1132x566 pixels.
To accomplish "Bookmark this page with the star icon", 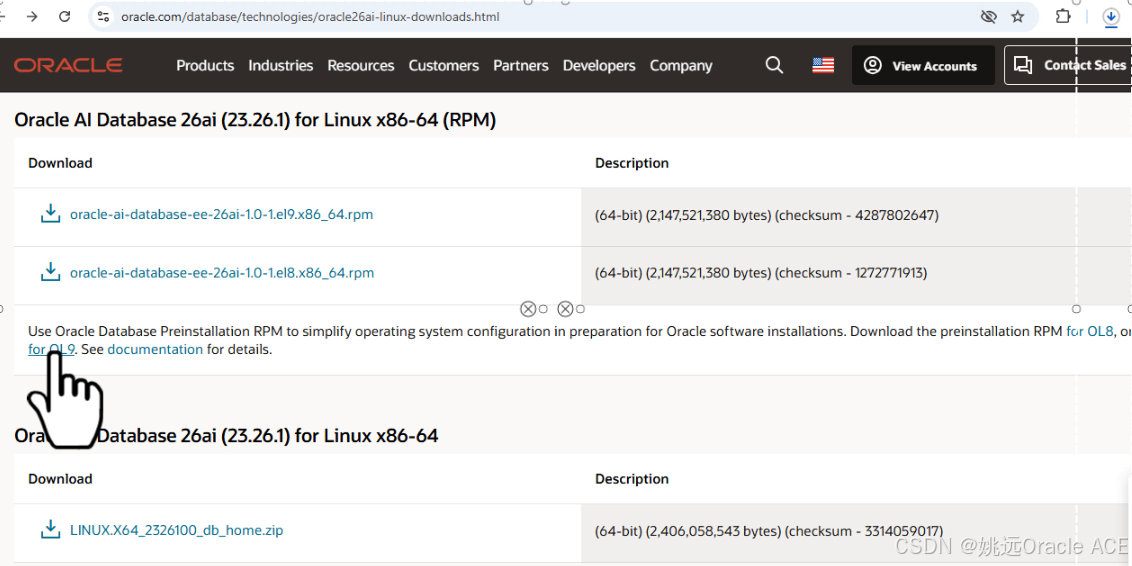I will coord(1018,17).
